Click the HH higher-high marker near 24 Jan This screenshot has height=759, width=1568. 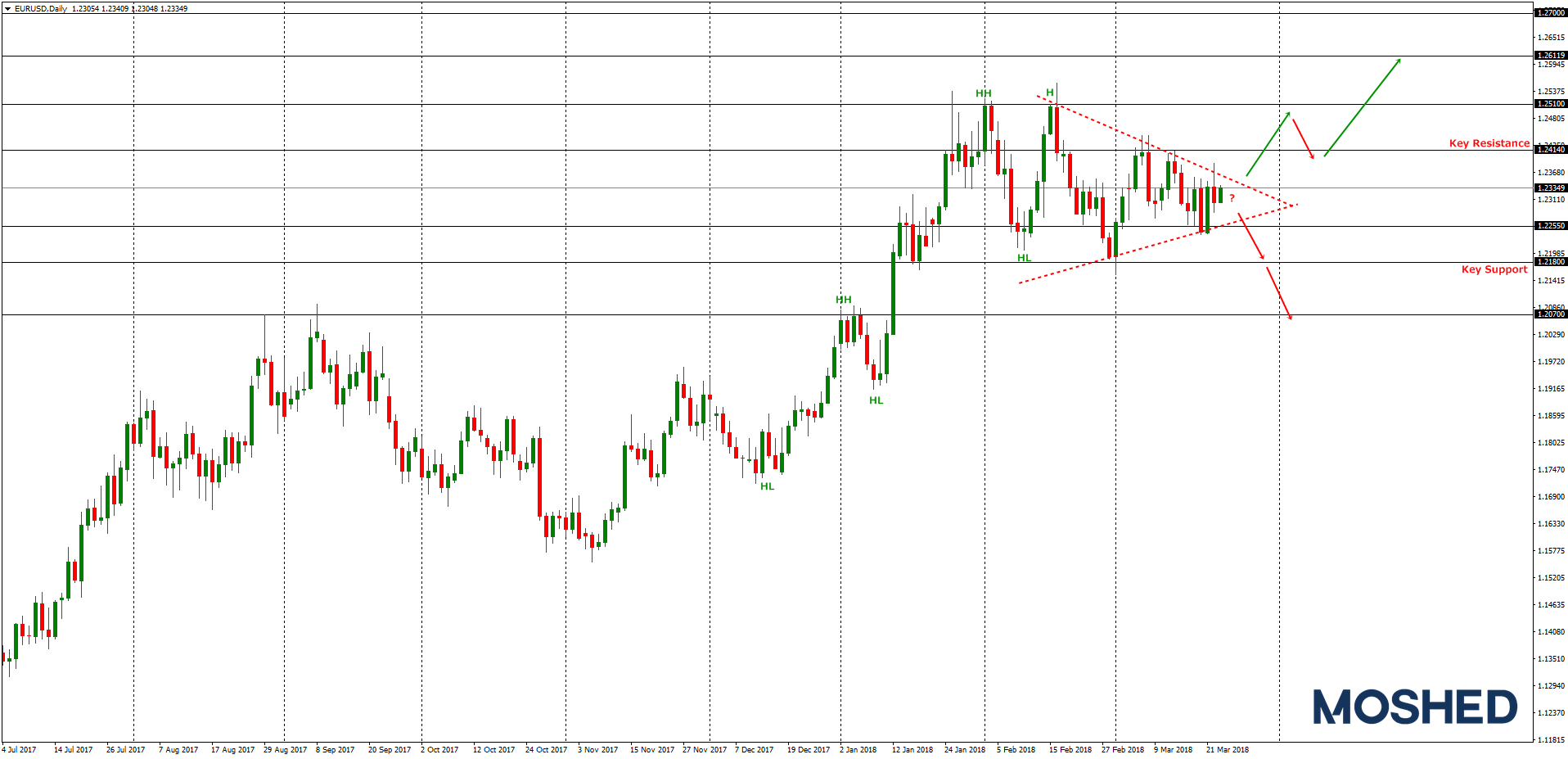click(982, 94)
